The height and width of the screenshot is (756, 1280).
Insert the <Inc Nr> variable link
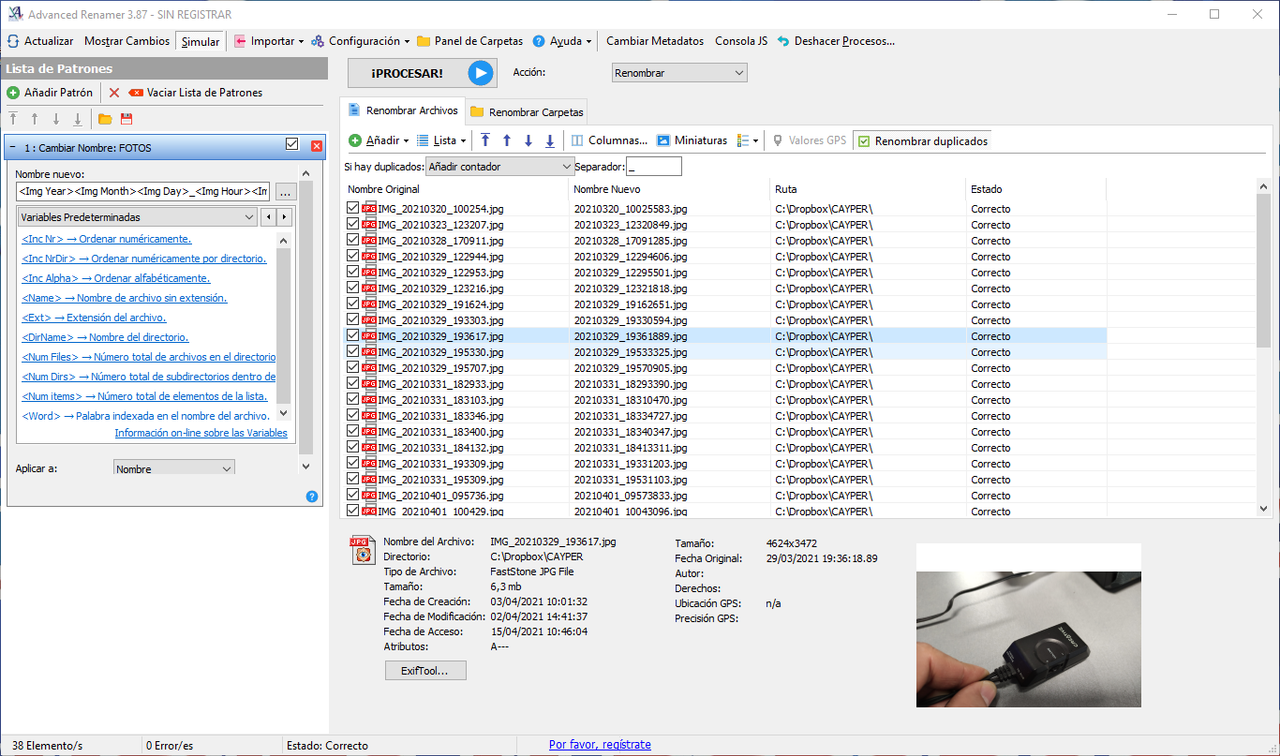click(x=106, y=239)
